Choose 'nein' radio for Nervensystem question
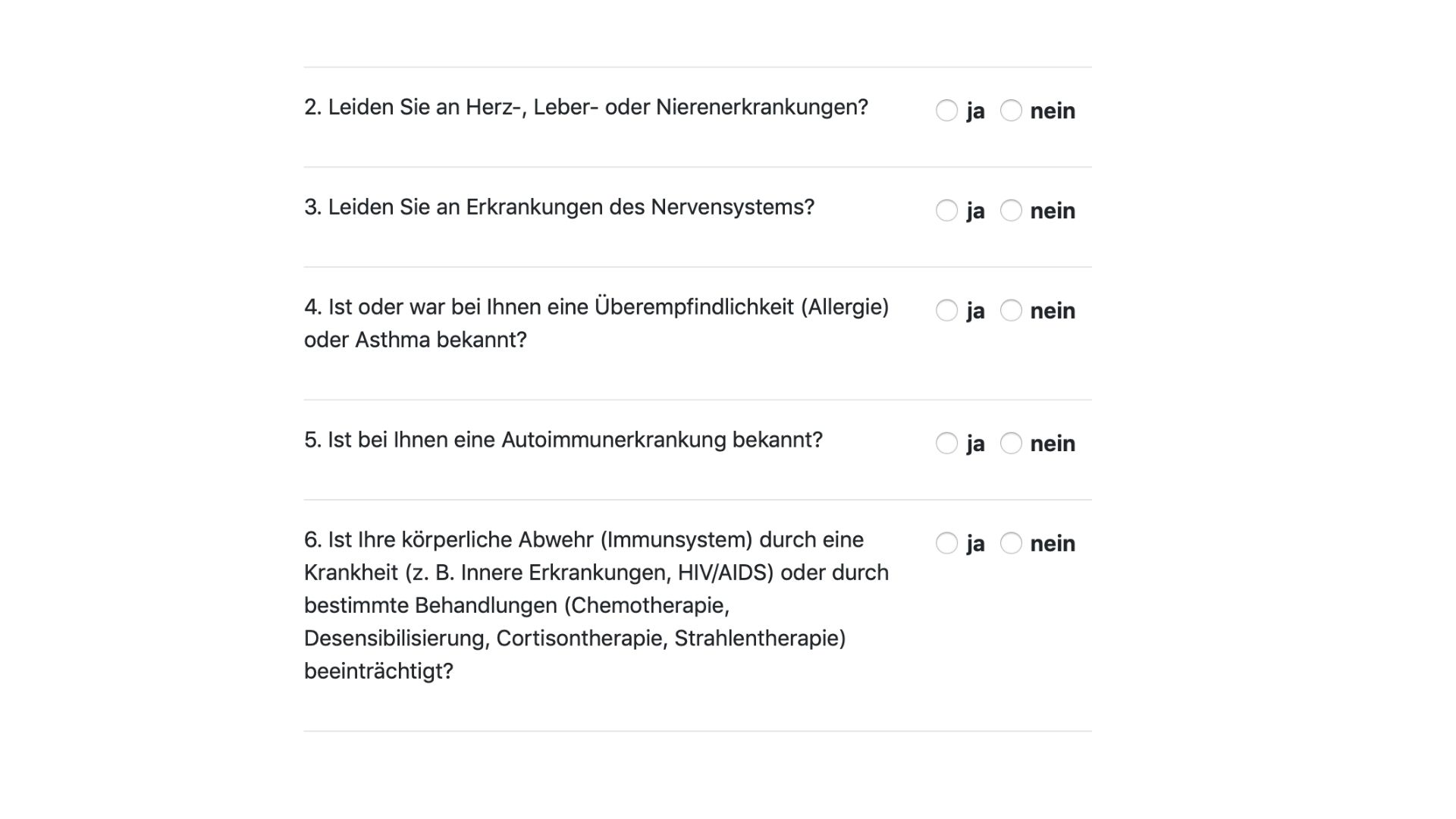 click(1011, 211)
